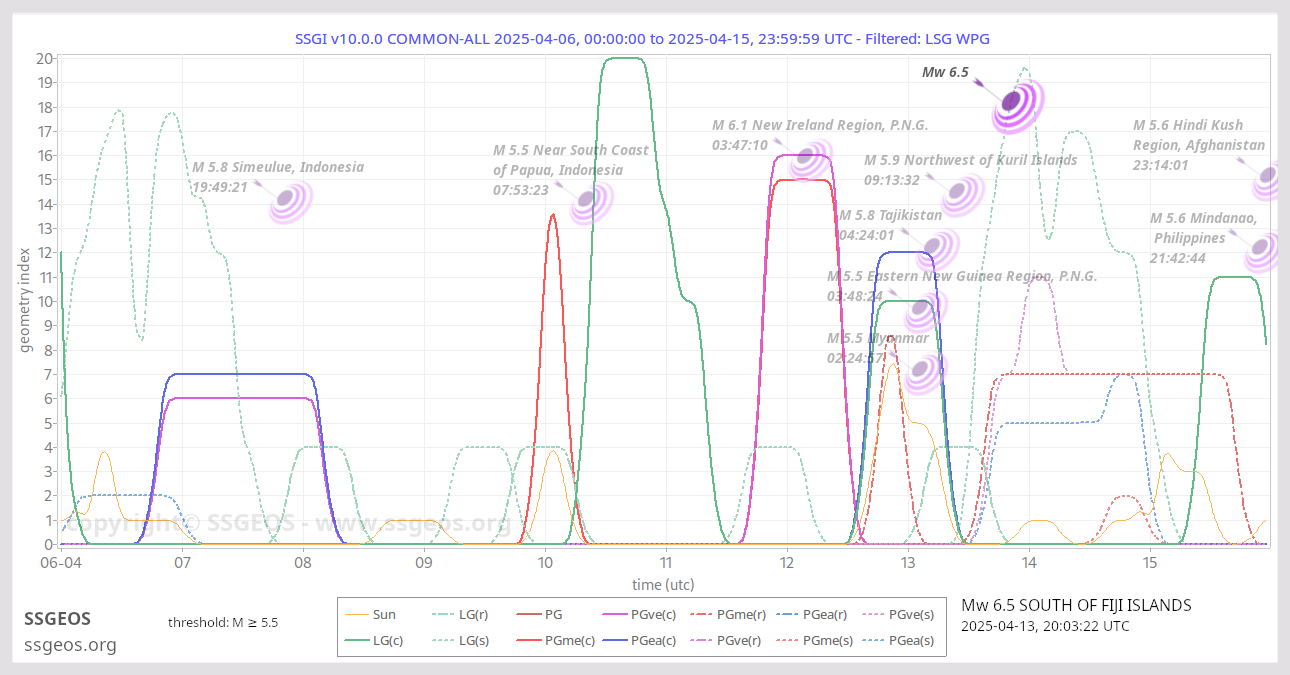The height and width of the screenshot is (675, 1290).
Task: Select the Myanmar M 5.5 earthquake marker
Action: (x=926, y=372)
